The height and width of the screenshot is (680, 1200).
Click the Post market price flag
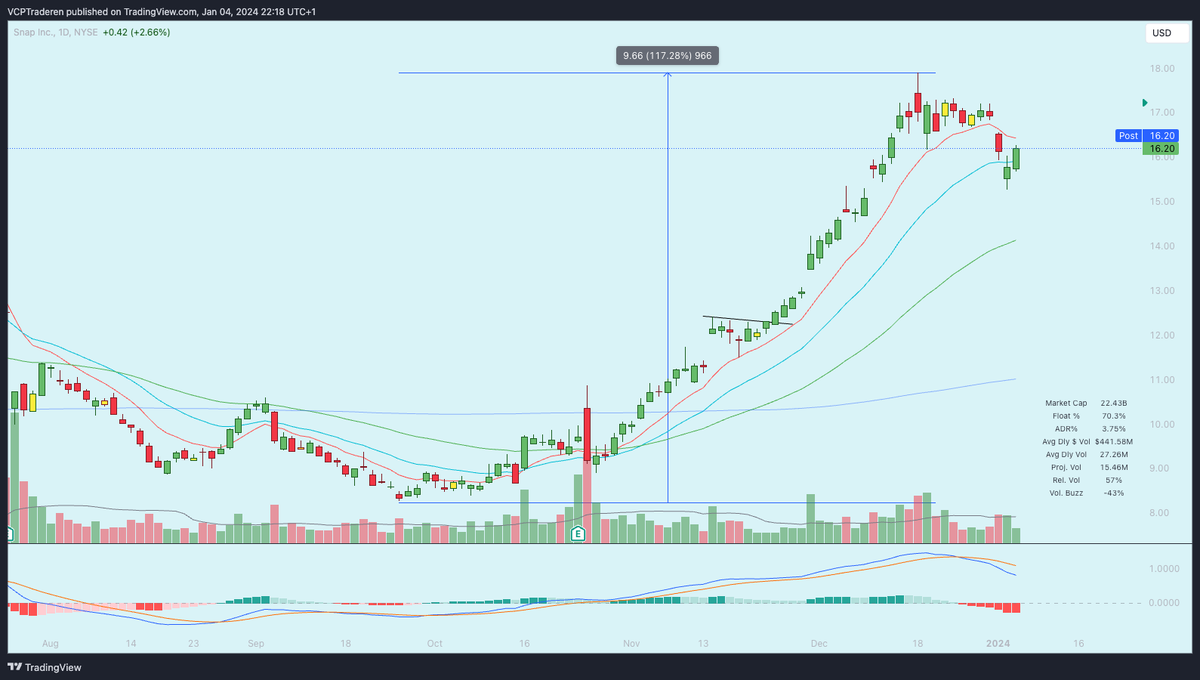coord(1128,135)
